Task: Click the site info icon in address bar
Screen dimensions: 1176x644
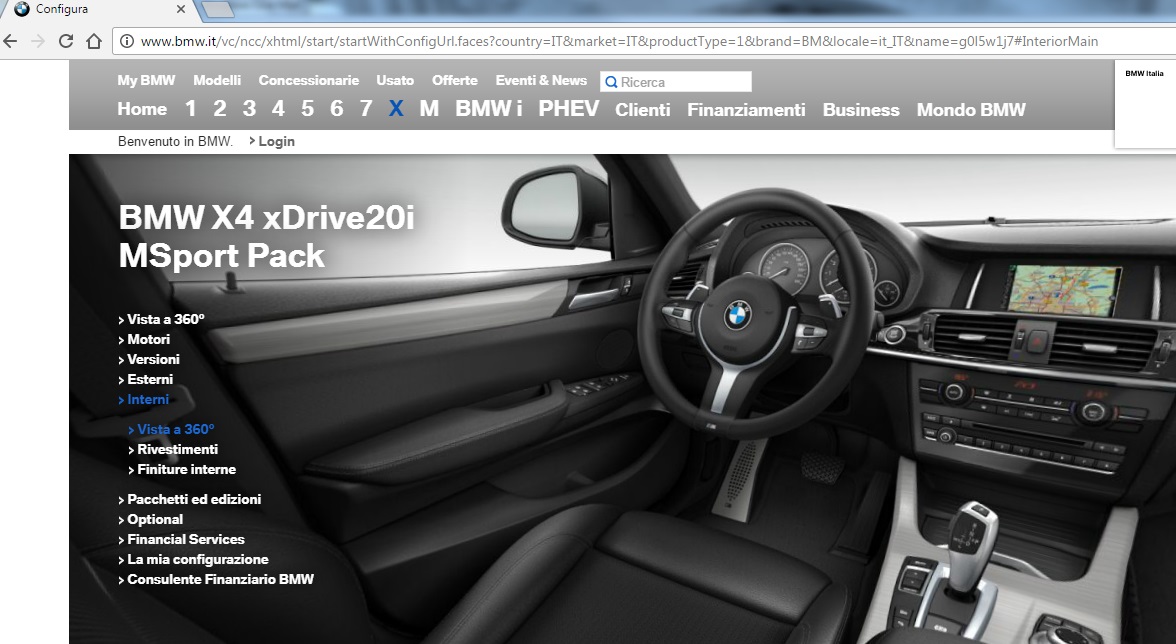Action: click(127, 41)
